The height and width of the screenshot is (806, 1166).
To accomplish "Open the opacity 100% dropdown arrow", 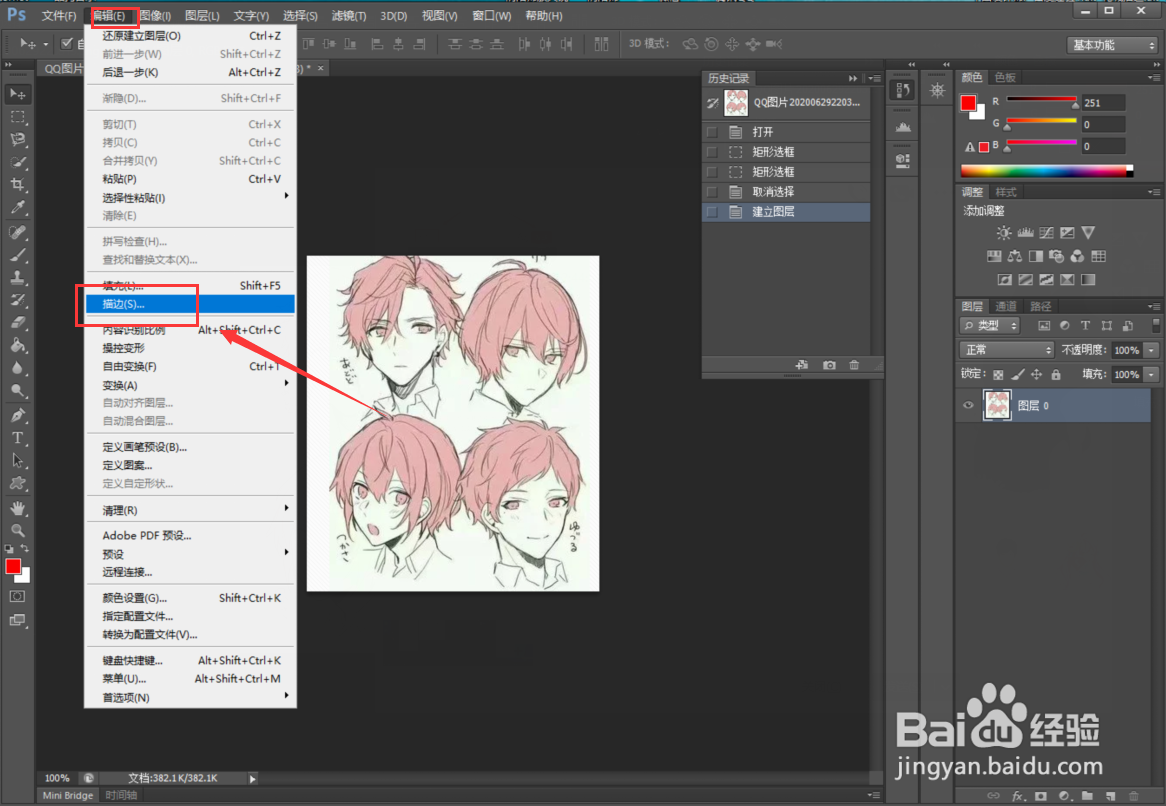I will coord(1151,350).
